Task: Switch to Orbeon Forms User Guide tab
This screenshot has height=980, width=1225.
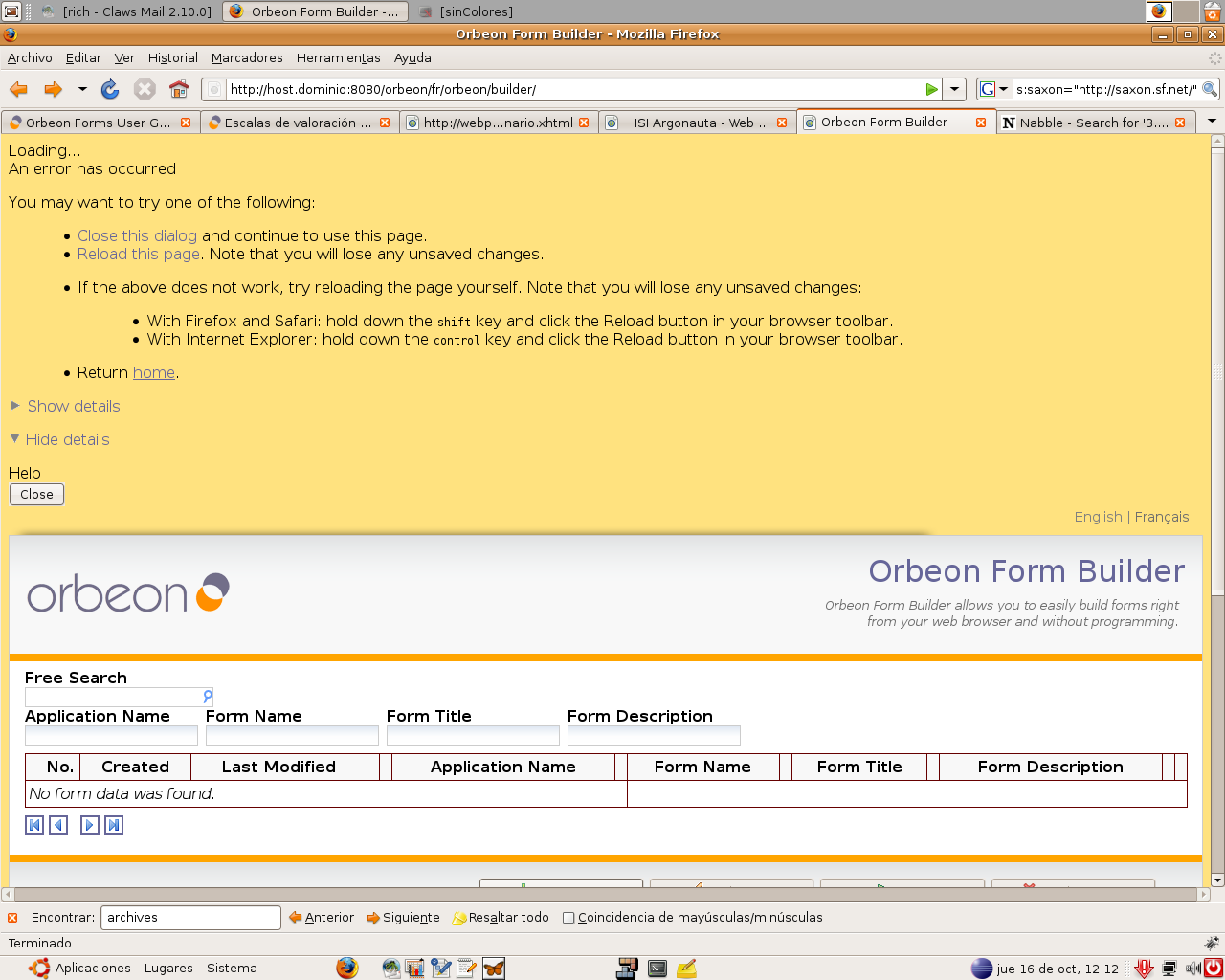Action: click(x=96, y=122)
